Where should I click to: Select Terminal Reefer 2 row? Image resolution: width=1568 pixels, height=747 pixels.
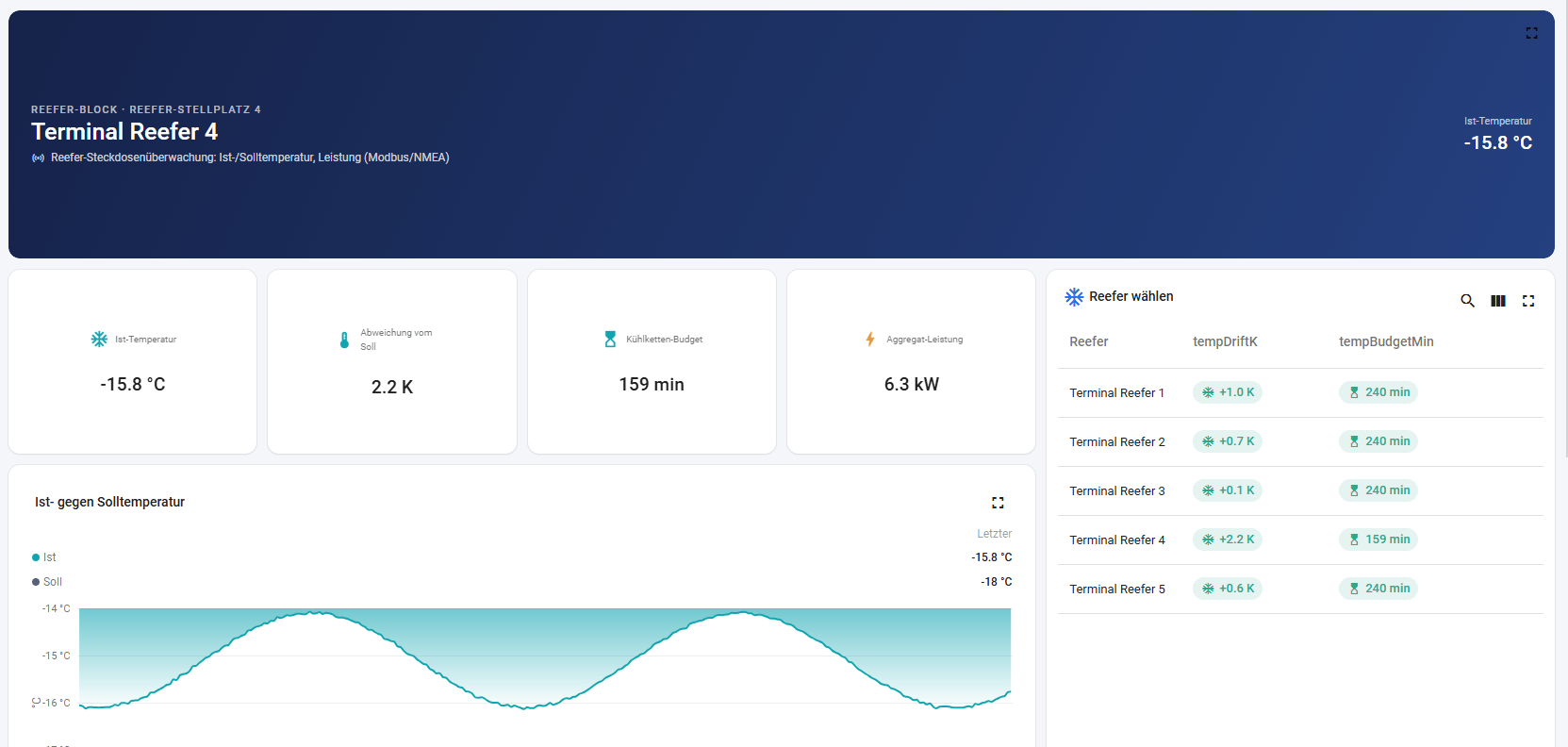(1300, 441)
